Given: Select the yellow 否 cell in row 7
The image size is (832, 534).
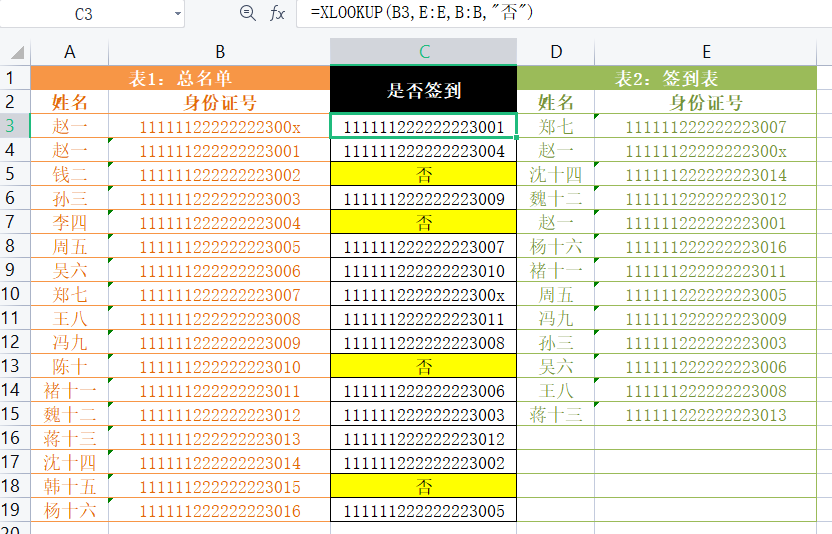Looking at the screenshot, I should click(423, 222).
